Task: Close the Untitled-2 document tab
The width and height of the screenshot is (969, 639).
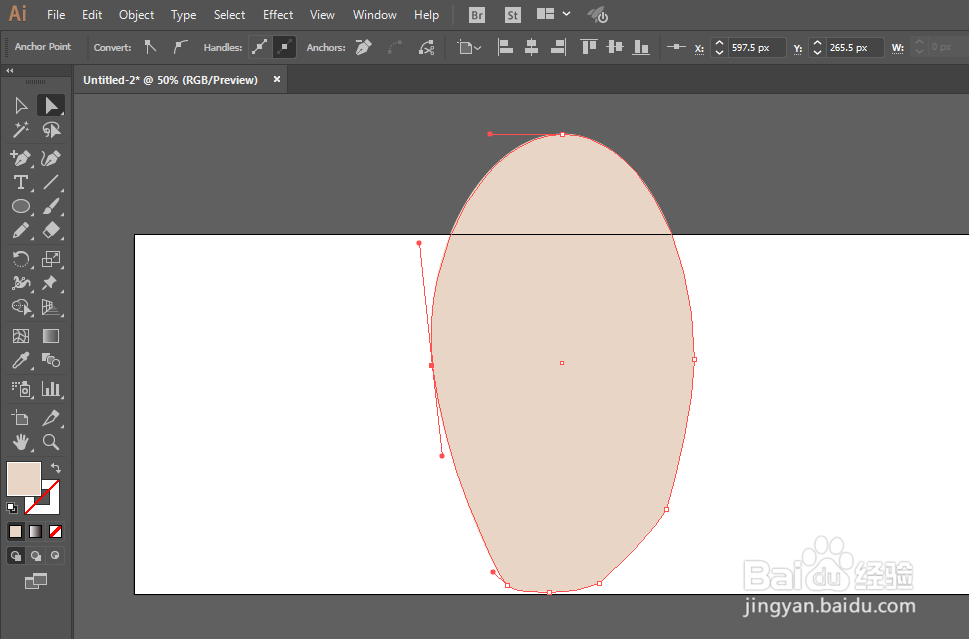Action: [277, 79]
